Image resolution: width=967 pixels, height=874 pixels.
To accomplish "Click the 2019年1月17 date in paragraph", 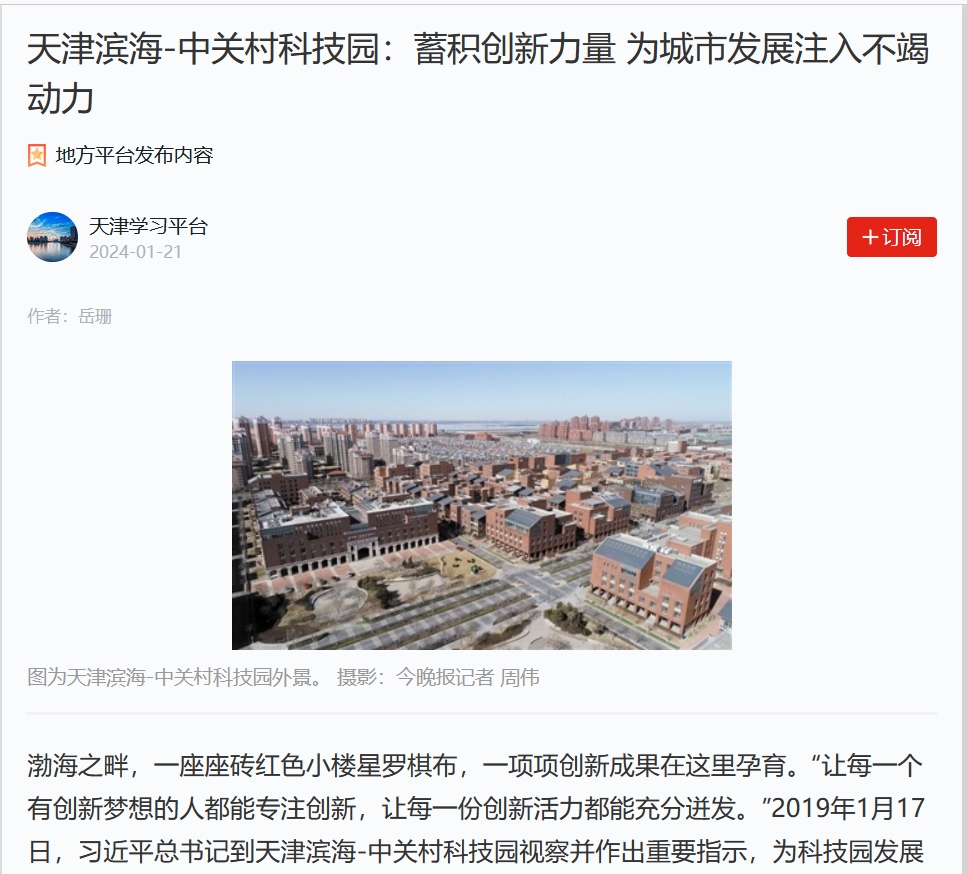I will tap(848, 808).
